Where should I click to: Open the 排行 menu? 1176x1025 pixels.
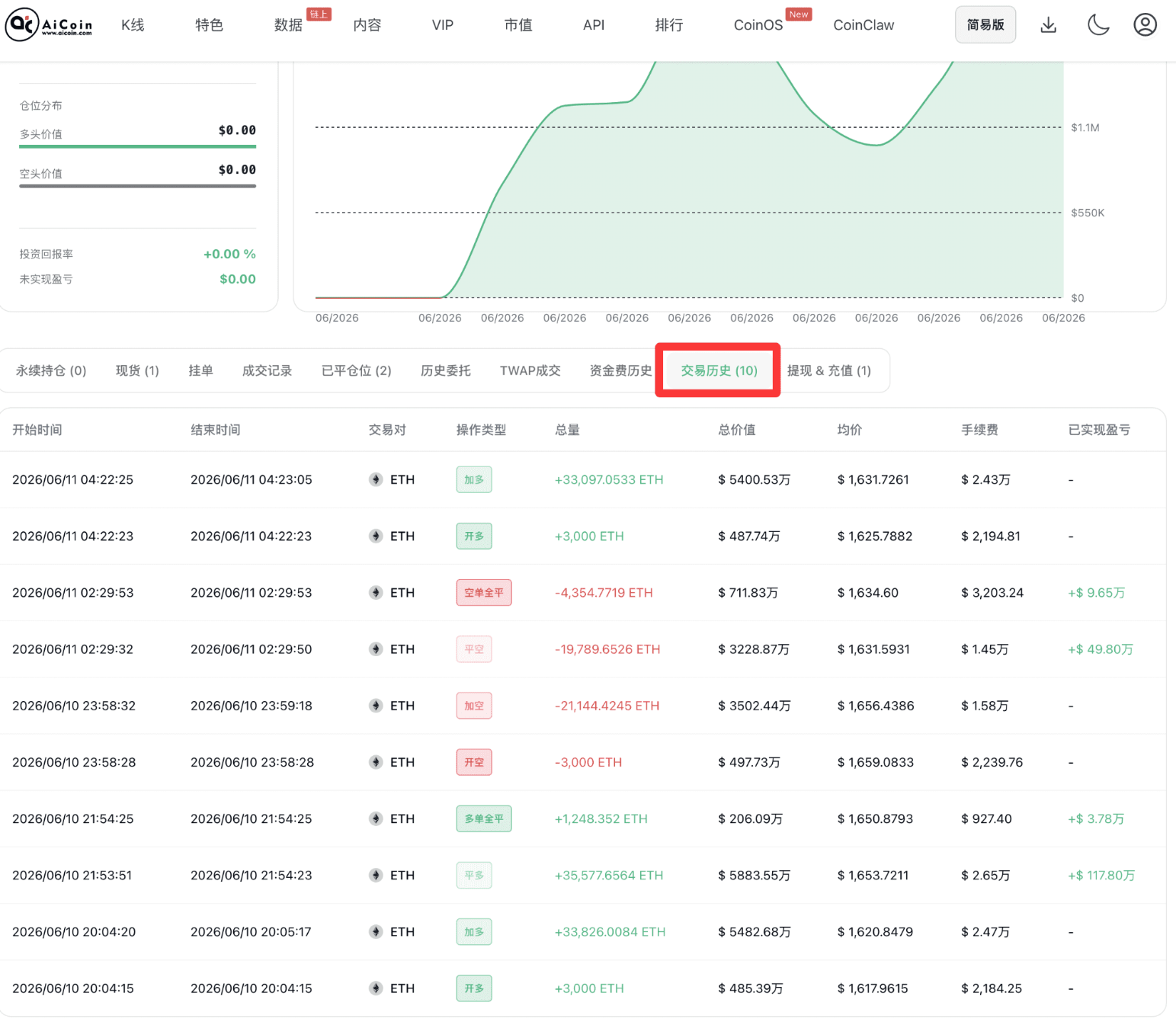pyautogui.click(x=669, y=25)
